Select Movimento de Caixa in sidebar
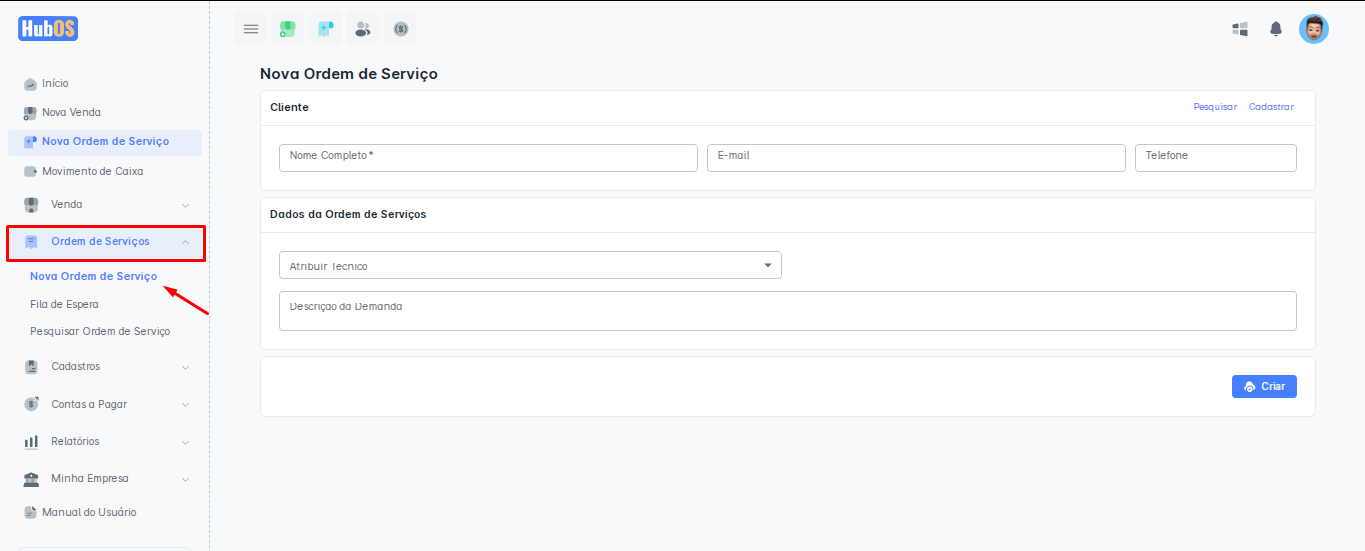1365x551 pixels. click(x=92, y=172)
